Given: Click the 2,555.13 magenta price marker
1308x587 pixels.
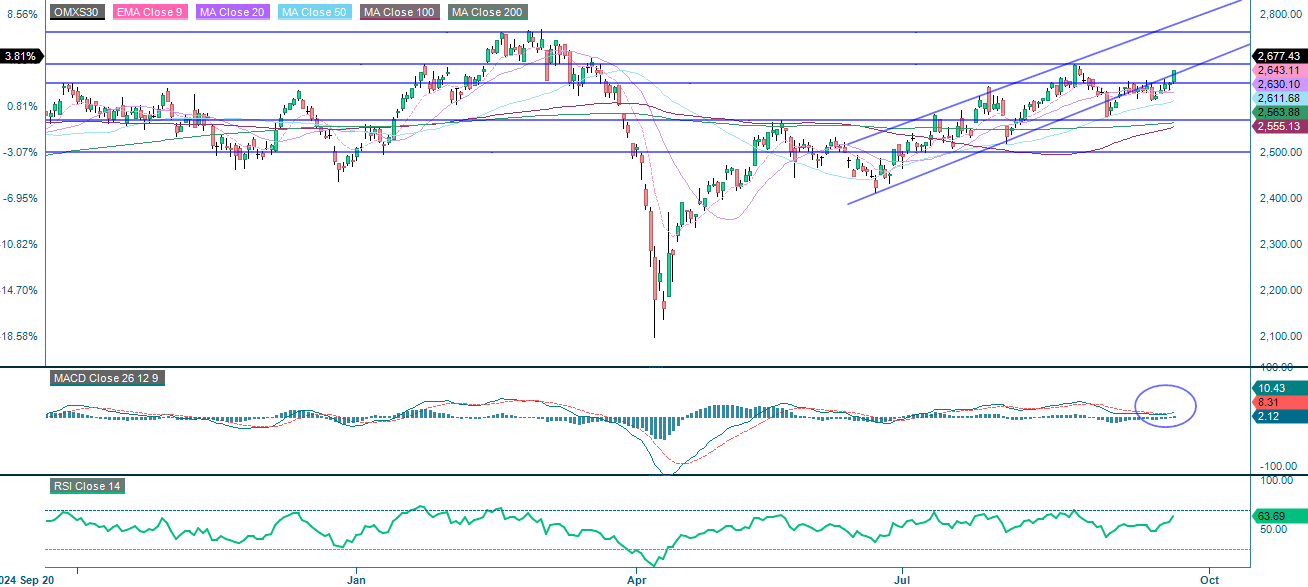Looking at the screenshot, I should click(x=1281, y=127).
